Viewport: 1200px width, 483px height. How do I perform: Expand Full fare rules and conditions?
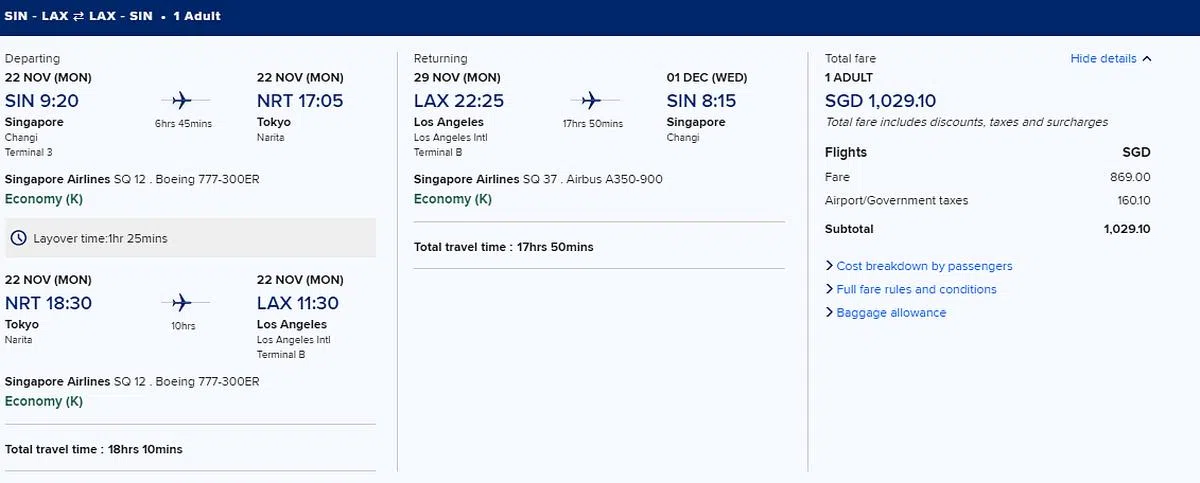[x=916, y=289]
